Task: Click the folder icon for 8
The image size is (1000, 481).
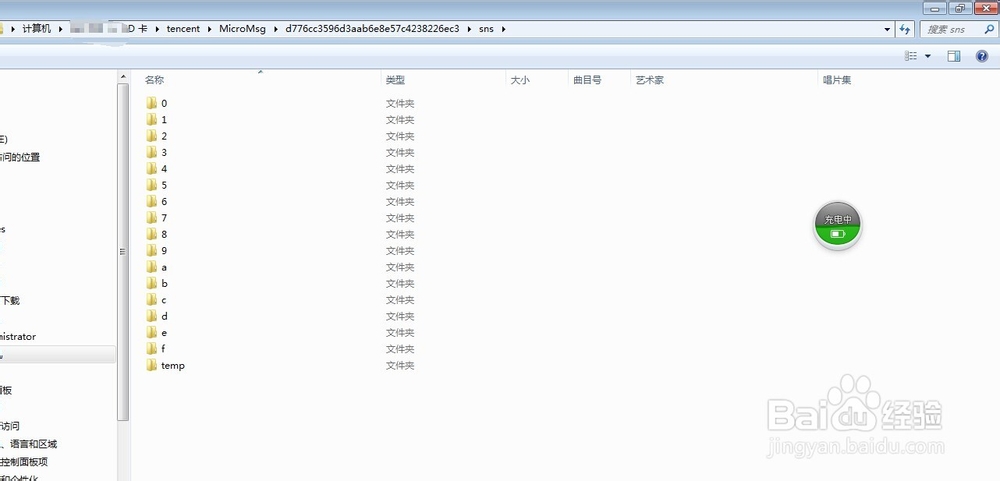Action: click(151, 234)
